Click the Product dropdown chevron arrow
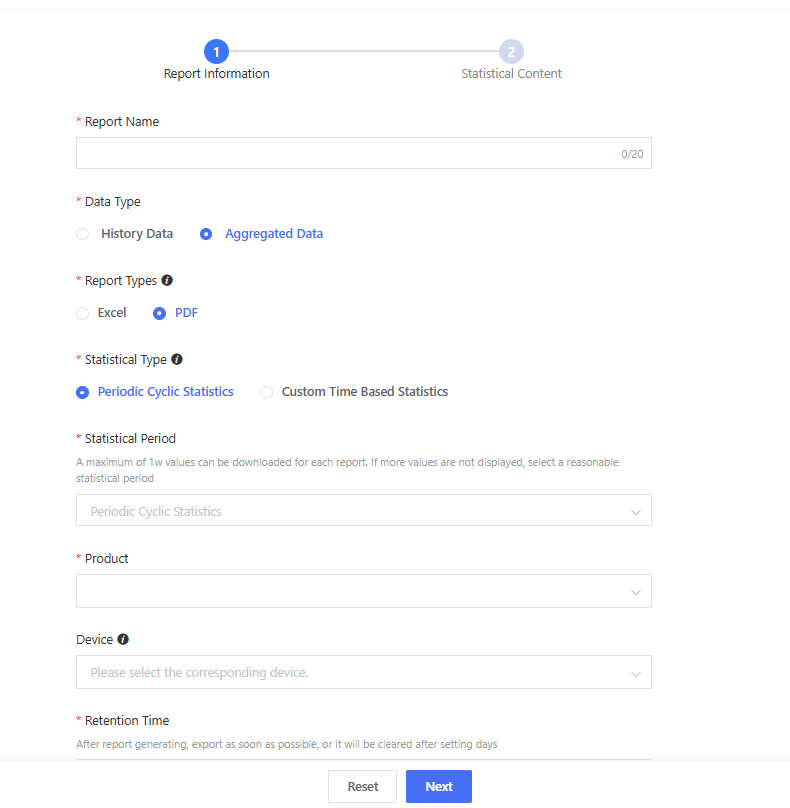Screen dimensions: 790x808 click(635, 592)
